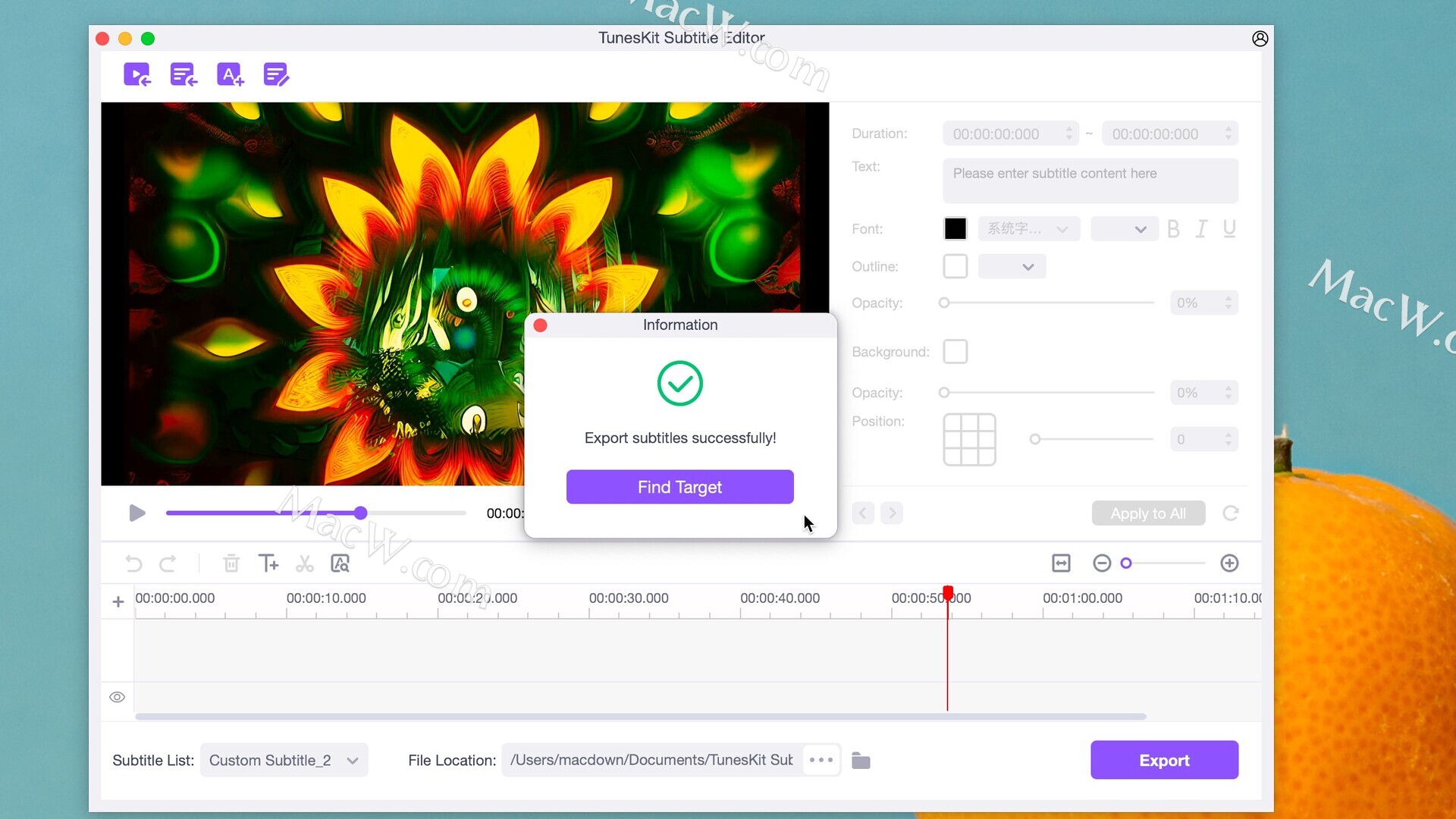Image resolution: width=1456 pixels, height=819 pixels.
Task: Click the add text T+ icon
Action: tap(268, 563)
